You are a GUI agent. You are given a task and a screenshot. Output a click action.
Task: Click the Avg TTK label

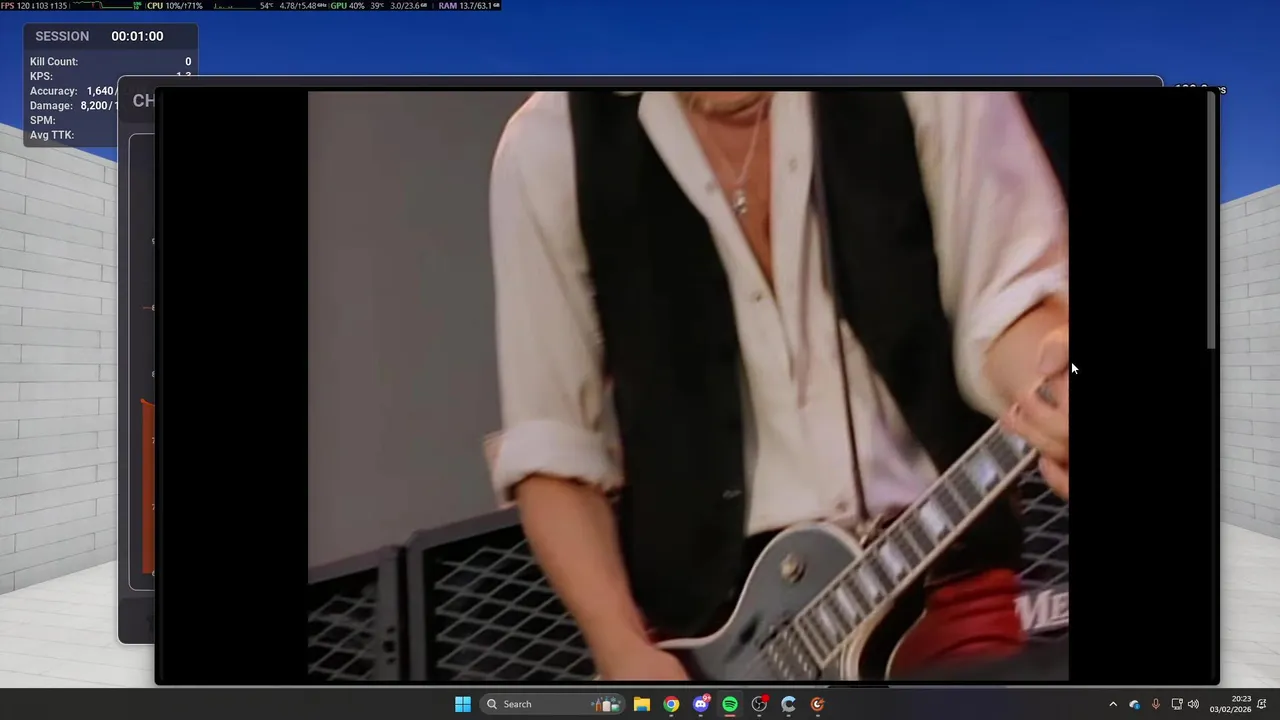coord(52,135)
